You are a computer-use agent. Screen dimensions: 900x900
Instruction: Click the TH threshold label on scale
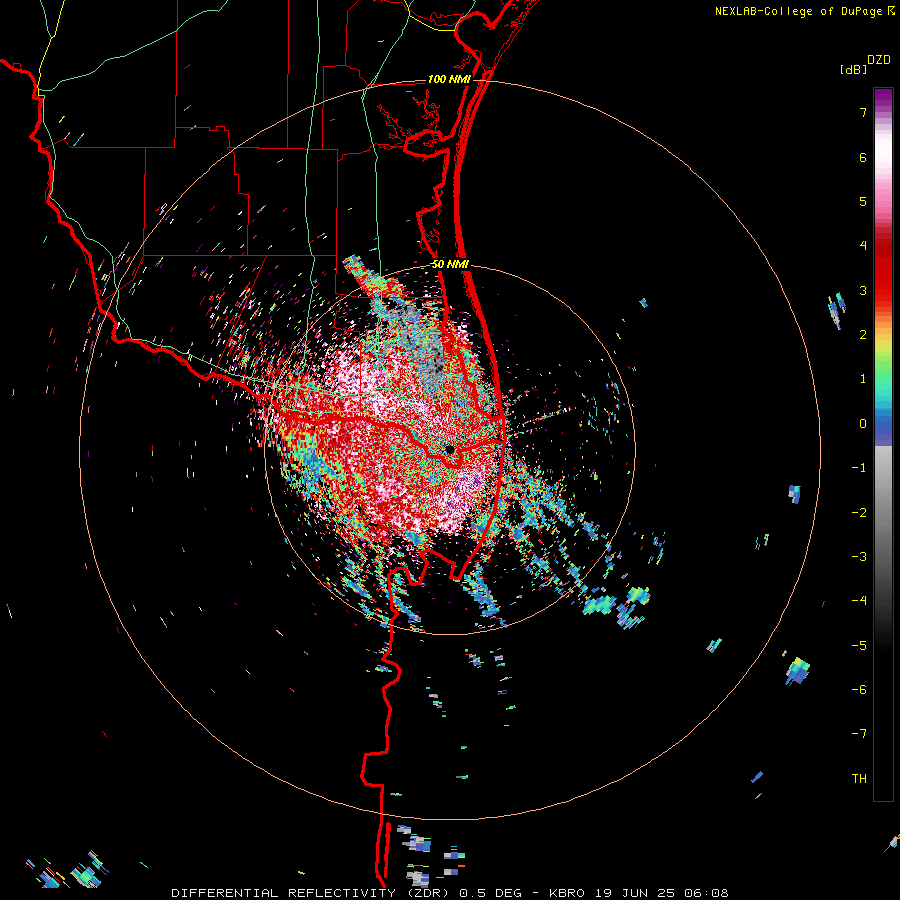[859, 778]
